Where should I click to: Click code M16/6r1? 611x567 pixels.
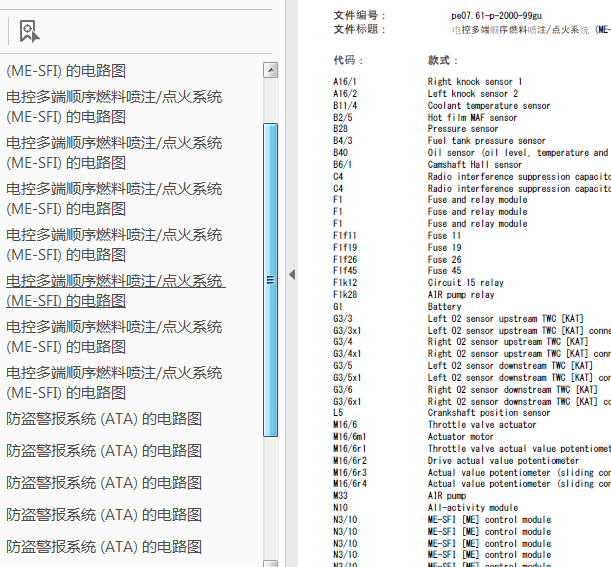click(350, 449)
